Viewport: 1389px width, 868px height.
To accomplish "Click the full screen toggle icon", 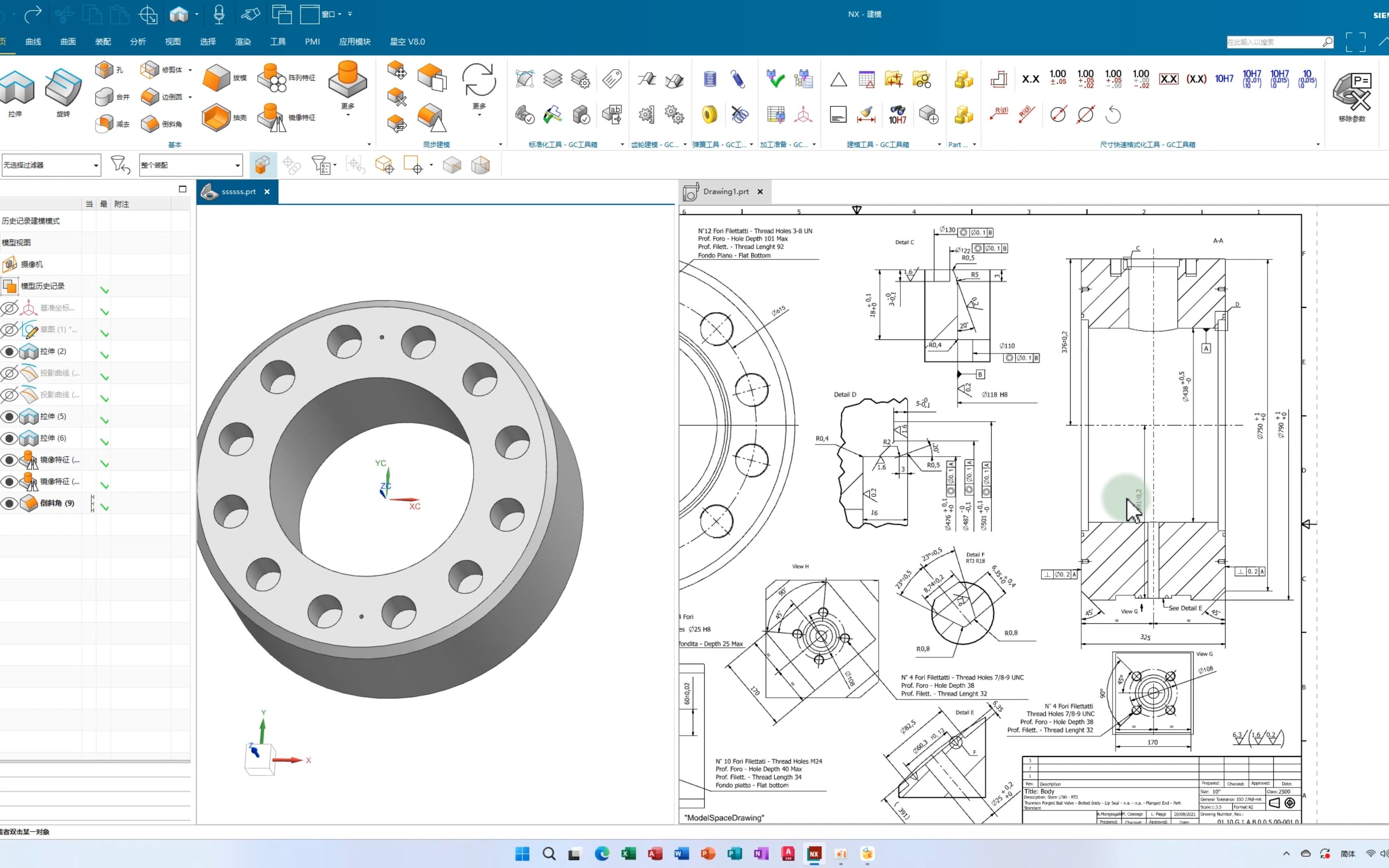I will point(1355,42).
